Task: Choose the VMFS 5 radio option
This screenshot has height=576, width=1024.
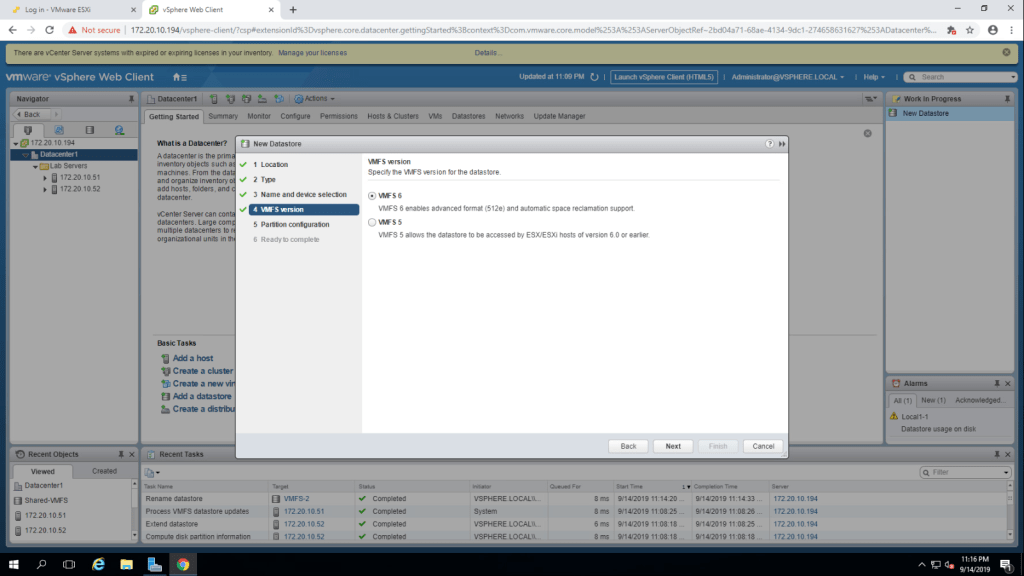Action: coord(373,222)
